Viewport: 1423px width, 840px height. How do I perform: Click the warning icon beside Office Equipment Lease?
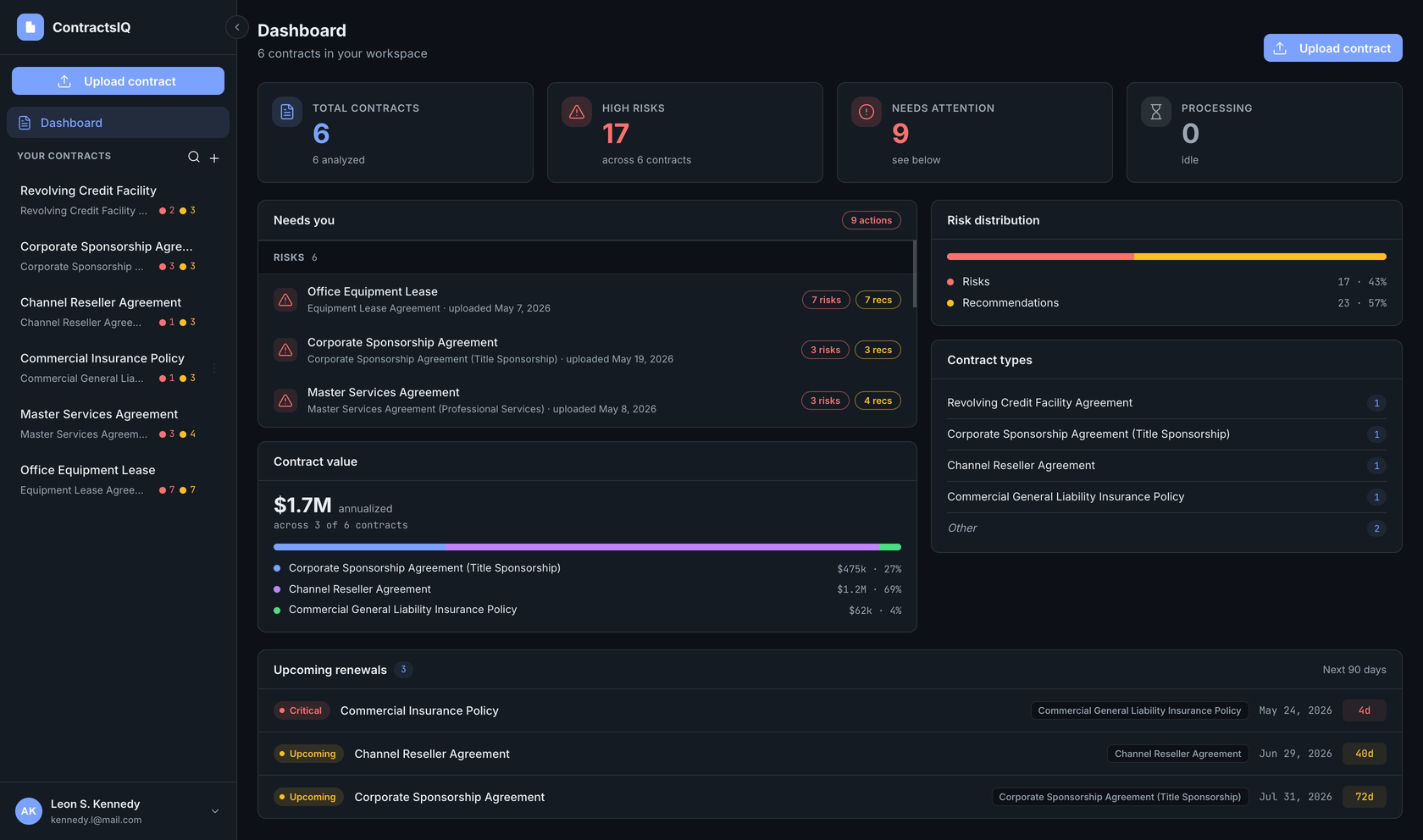285,300
